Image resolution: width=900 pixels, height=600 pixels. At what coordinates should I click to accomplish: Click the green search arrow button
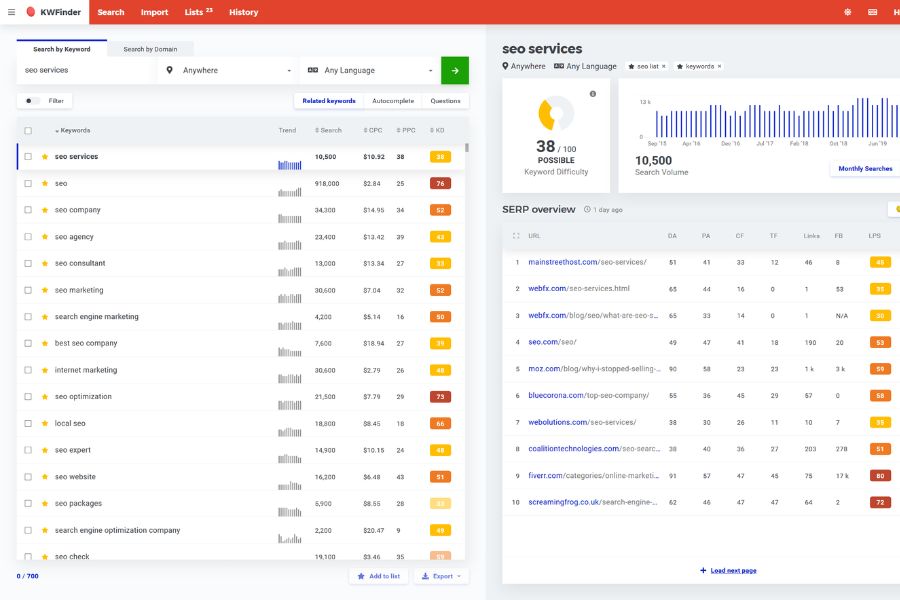click(453, 70)
